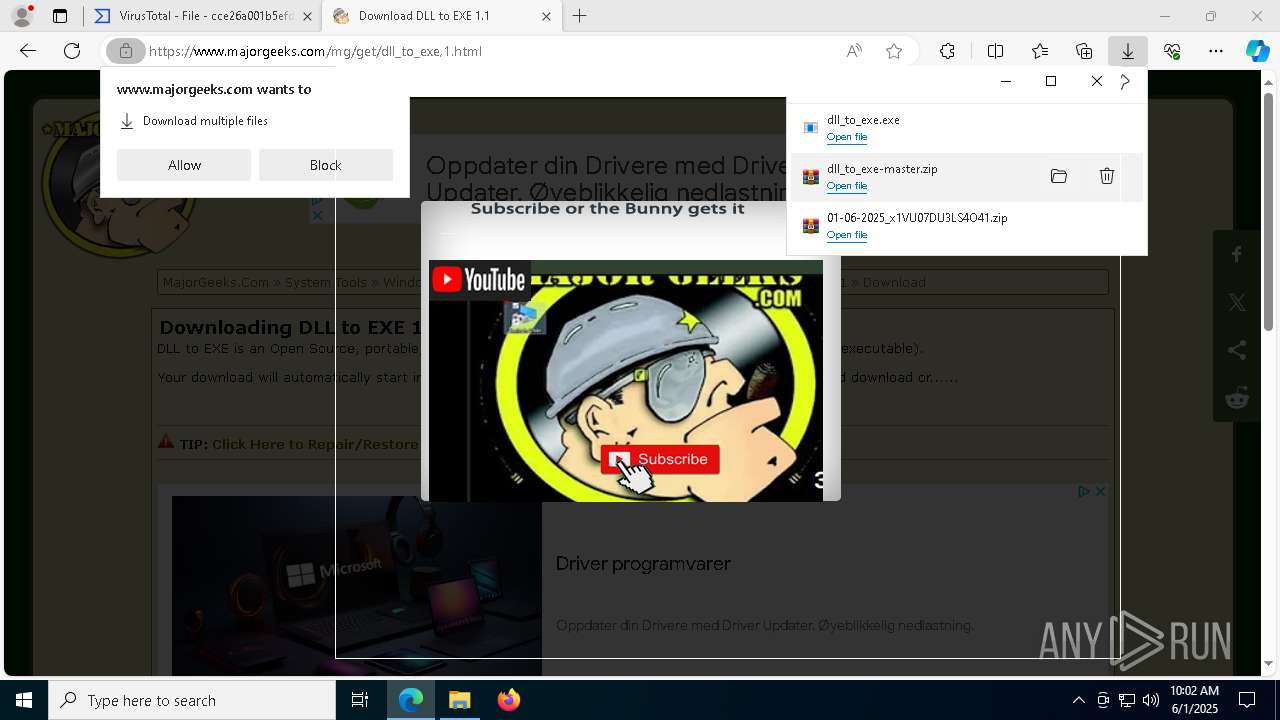The height and width of the screenshot is (720, 1280).
Task: Share page on Facebook
Action: coord(1237,255)
